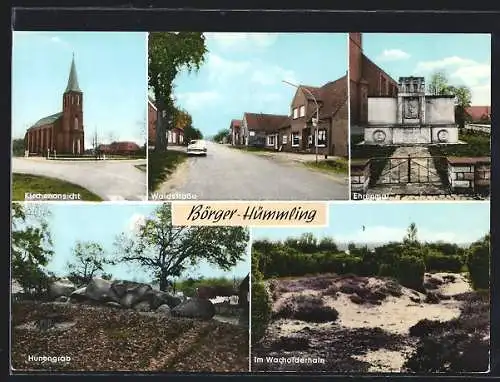Click the street photo with the parked car
The height and width of the screenshot is (382, 500).
[248, 116]
